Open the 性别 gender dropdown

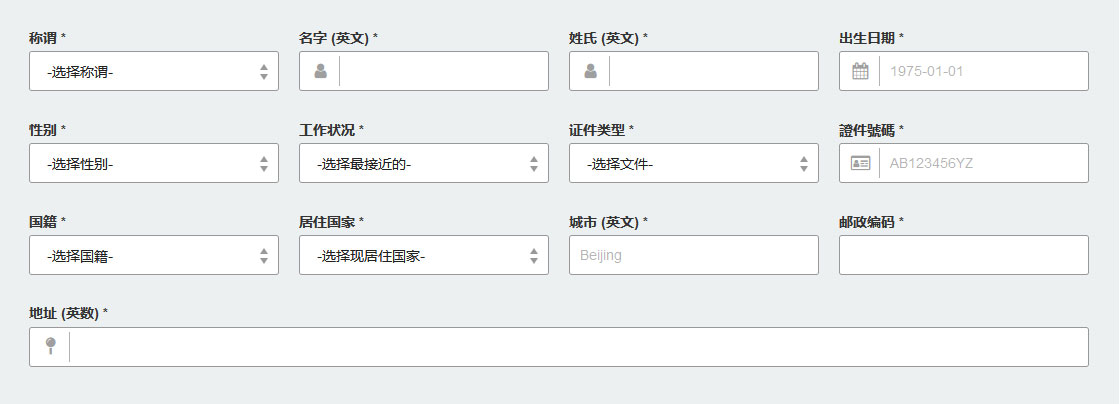click(x=154, y=163)
